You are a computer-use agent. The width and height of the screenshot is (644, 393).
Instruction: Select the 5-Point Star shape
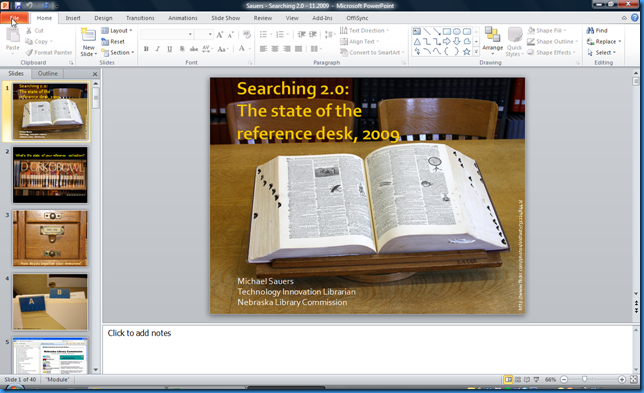point(467,52)
